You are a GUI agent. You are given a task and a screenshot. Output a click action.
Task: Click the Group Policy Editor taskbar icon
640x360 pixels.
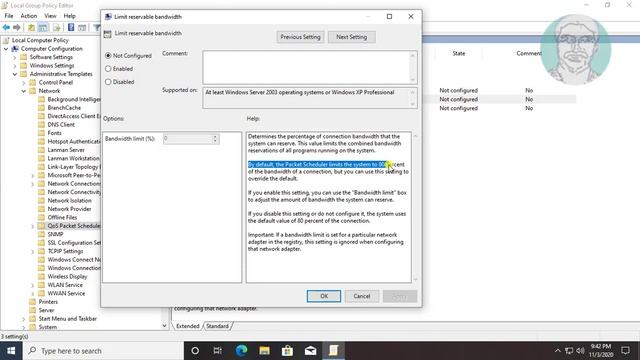point(333,351)
